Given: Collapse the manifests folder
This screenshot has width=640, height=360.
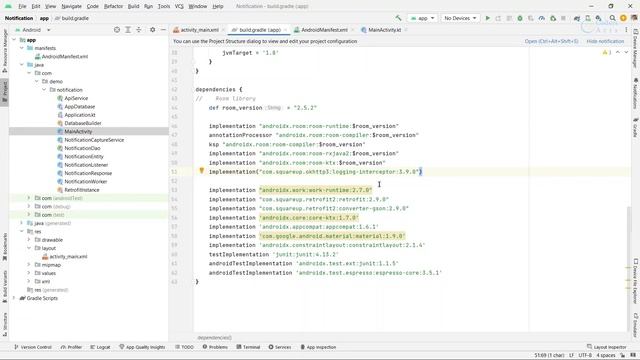Looking at the screenshot, I should (22, 48).
